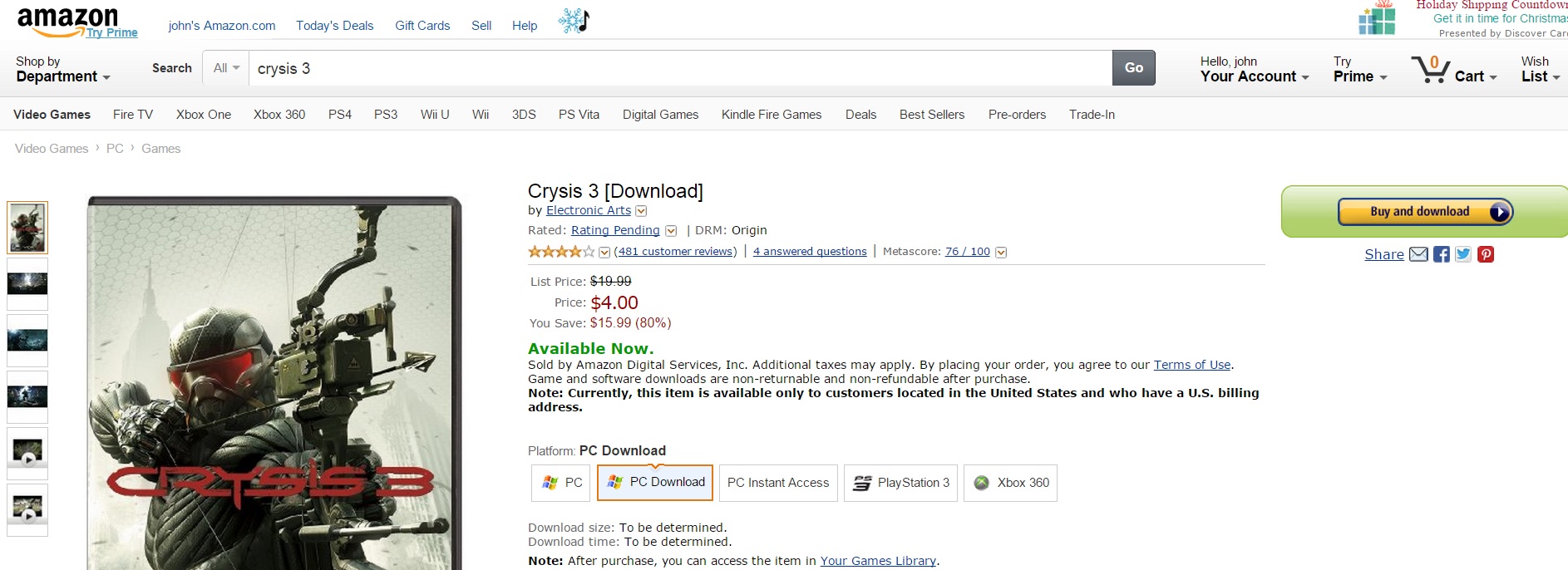Share on Twitter icon

pos(1463,254)
